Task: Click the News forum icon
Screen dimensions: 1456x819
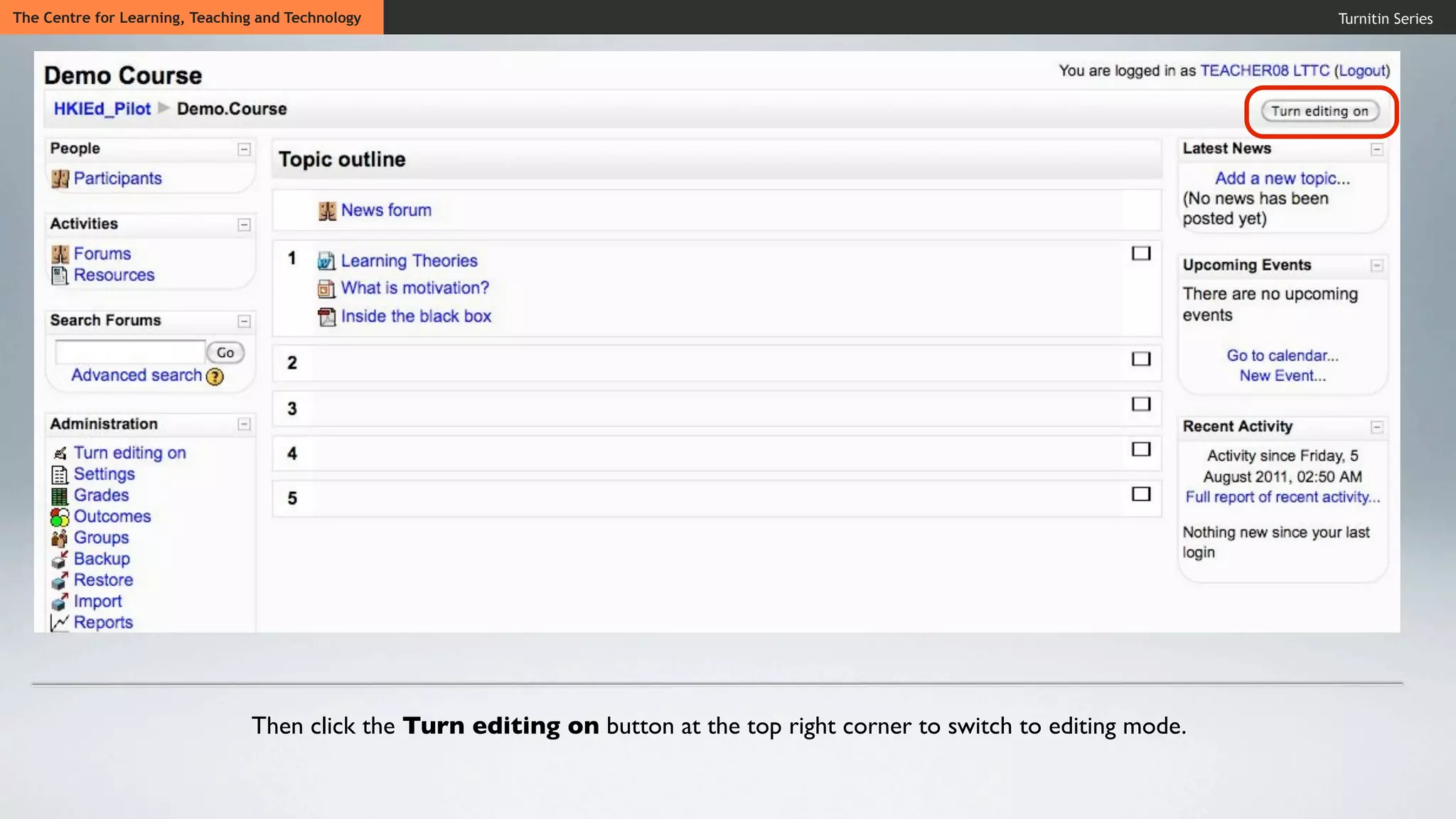Action: [327, 210]
